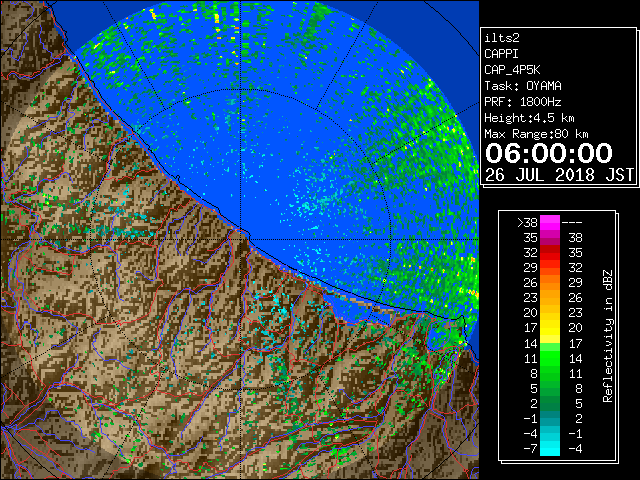Click the yellow 17 color swatch
Viewport: 640px width, 480px height.
550,328
